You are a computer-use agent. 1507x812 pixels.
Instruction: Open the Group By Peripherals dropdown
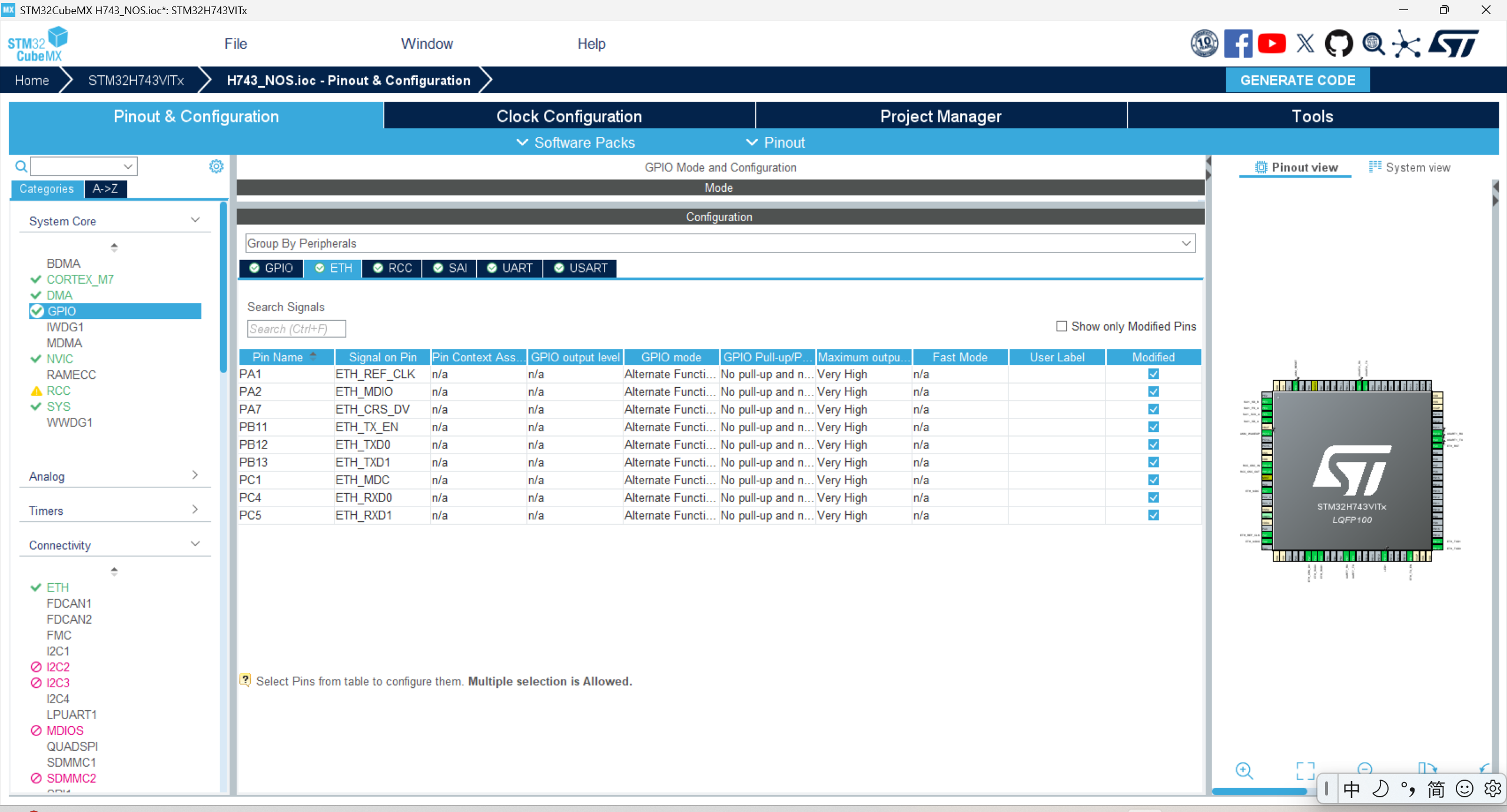pyautogui.click(x=721, y=243)
